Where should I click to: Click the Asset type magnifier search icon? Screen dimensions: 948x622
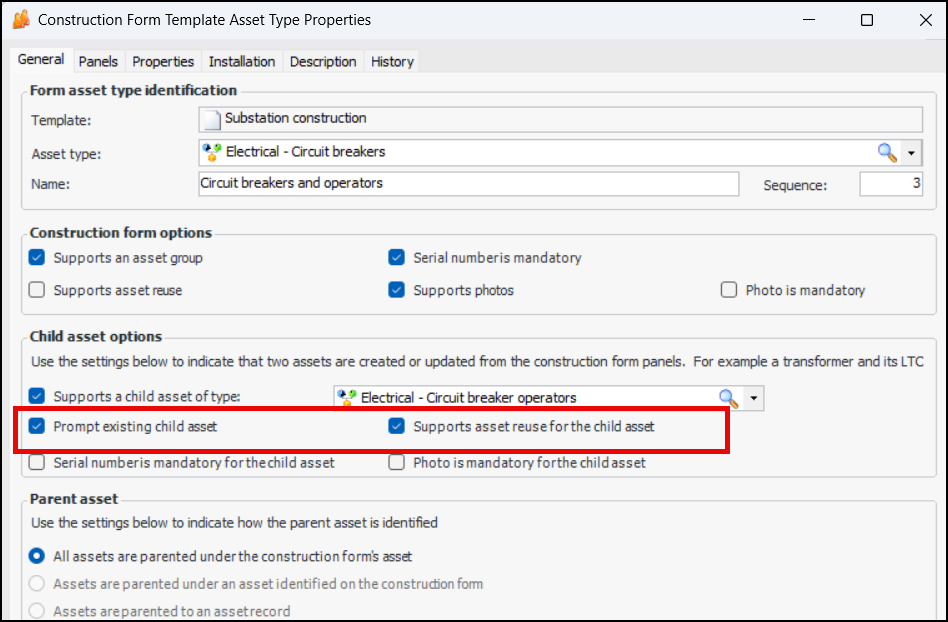(x=887, y=152)
